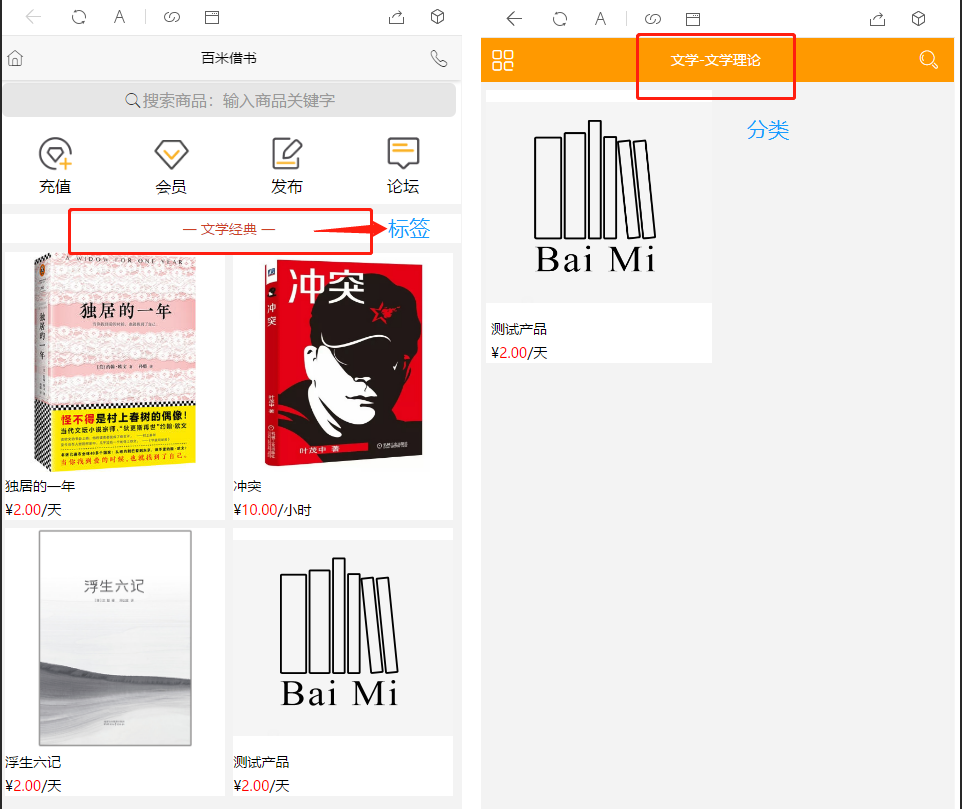Viewport: 962px width, 809px height.
Task: Click 测试产品 title in left window
Action: pyautogui.click(x=261, y=762)
